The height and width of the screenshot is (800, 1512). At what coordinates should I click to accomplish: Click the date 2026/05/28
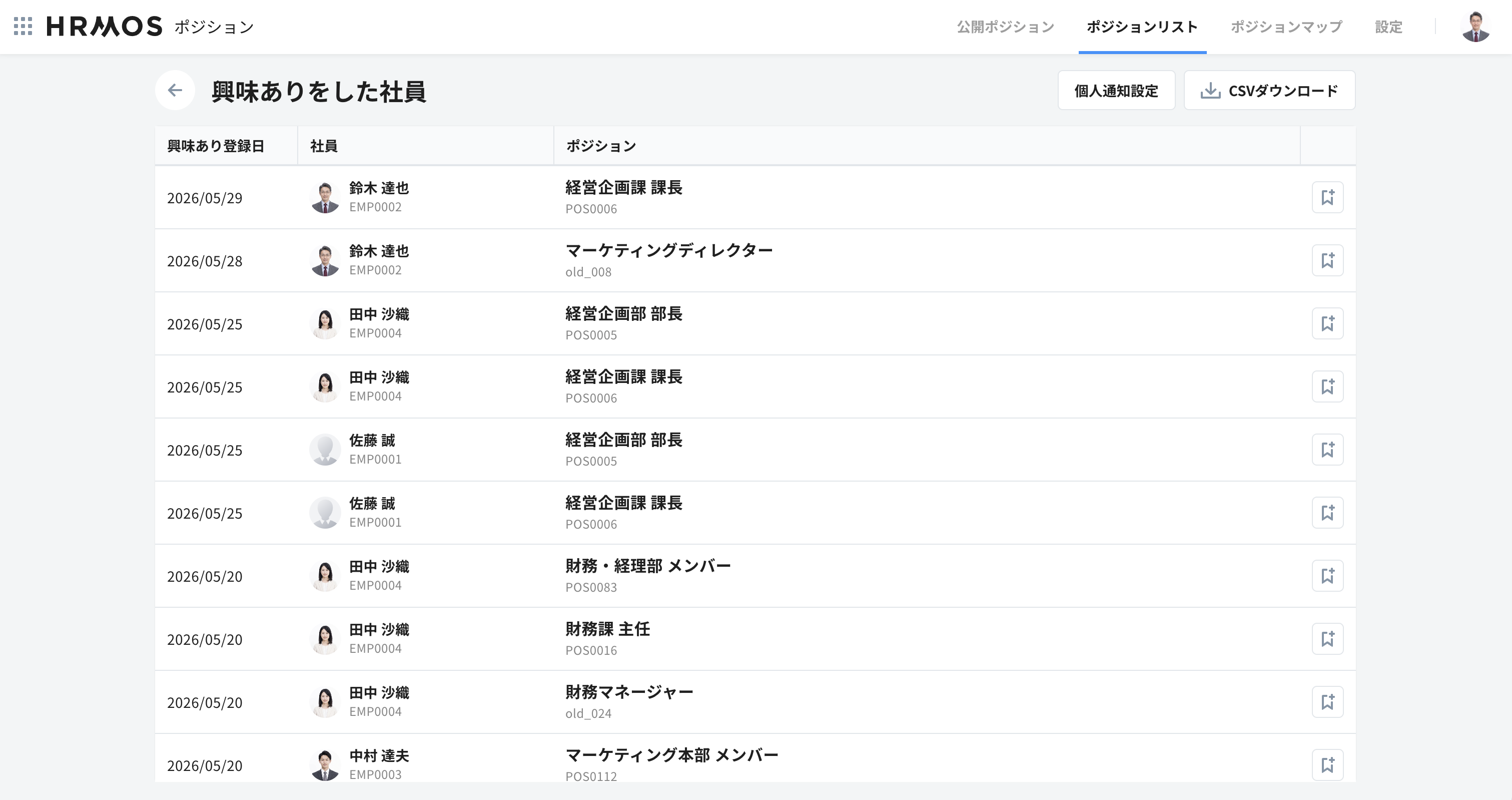205,261
